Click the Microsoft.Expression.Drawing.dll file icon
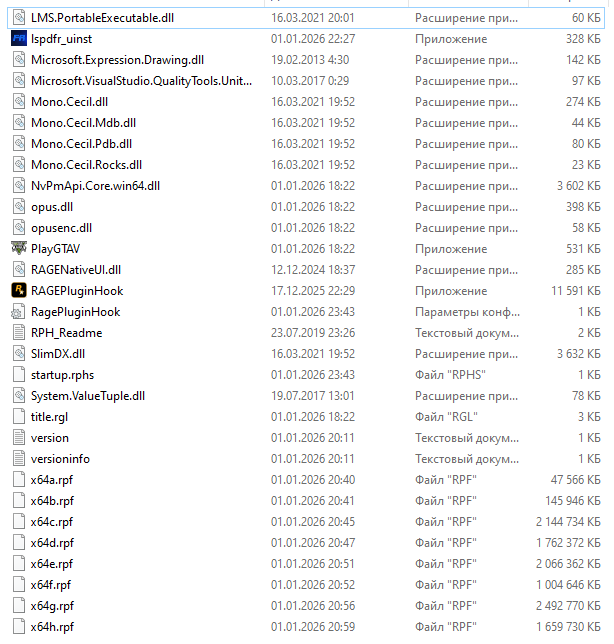This screenshot has width=614, height=644. pyautogui.click(x=19, y=60)
